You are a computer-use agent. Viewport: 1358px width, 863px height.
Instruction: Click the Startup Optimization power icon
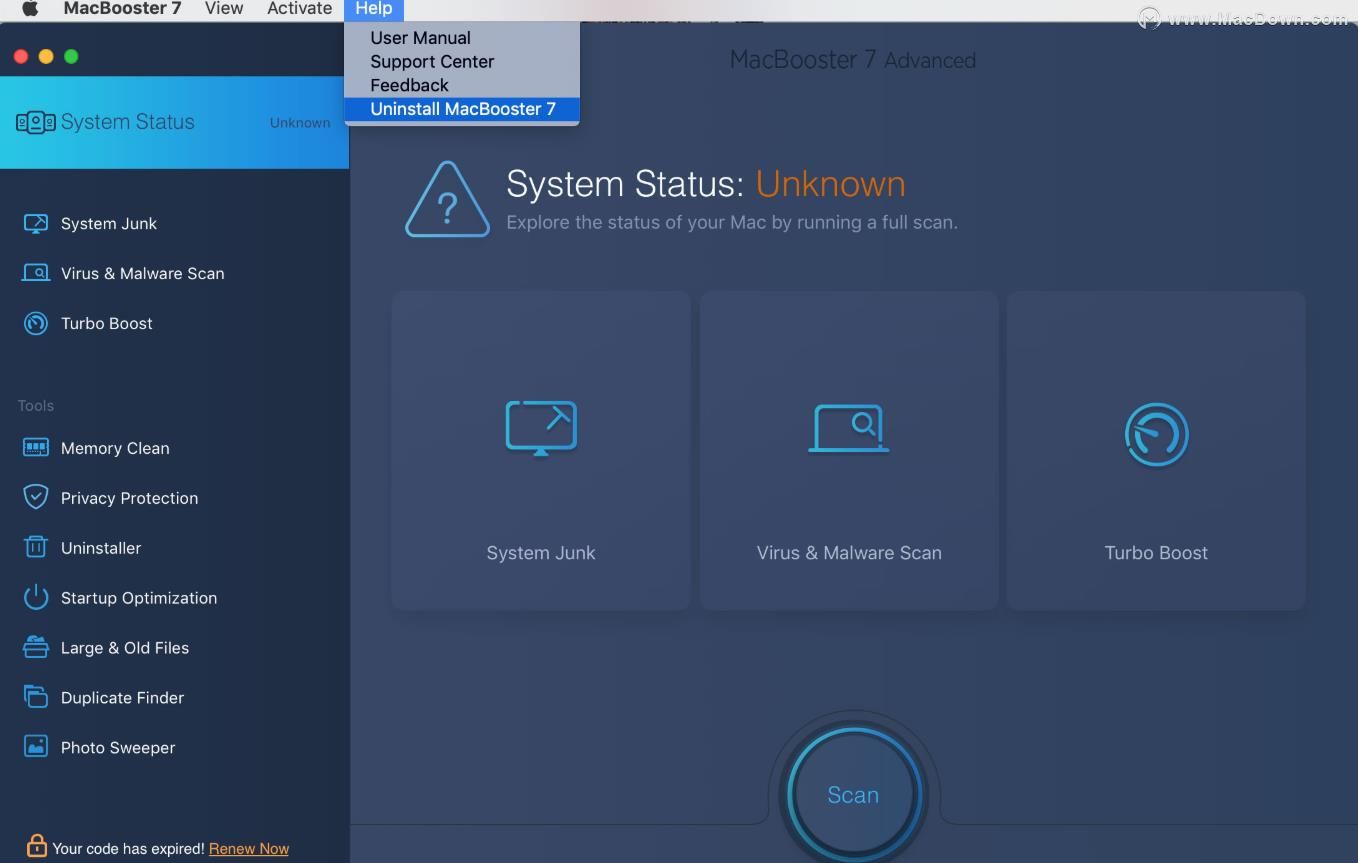[x=36, y=597]
